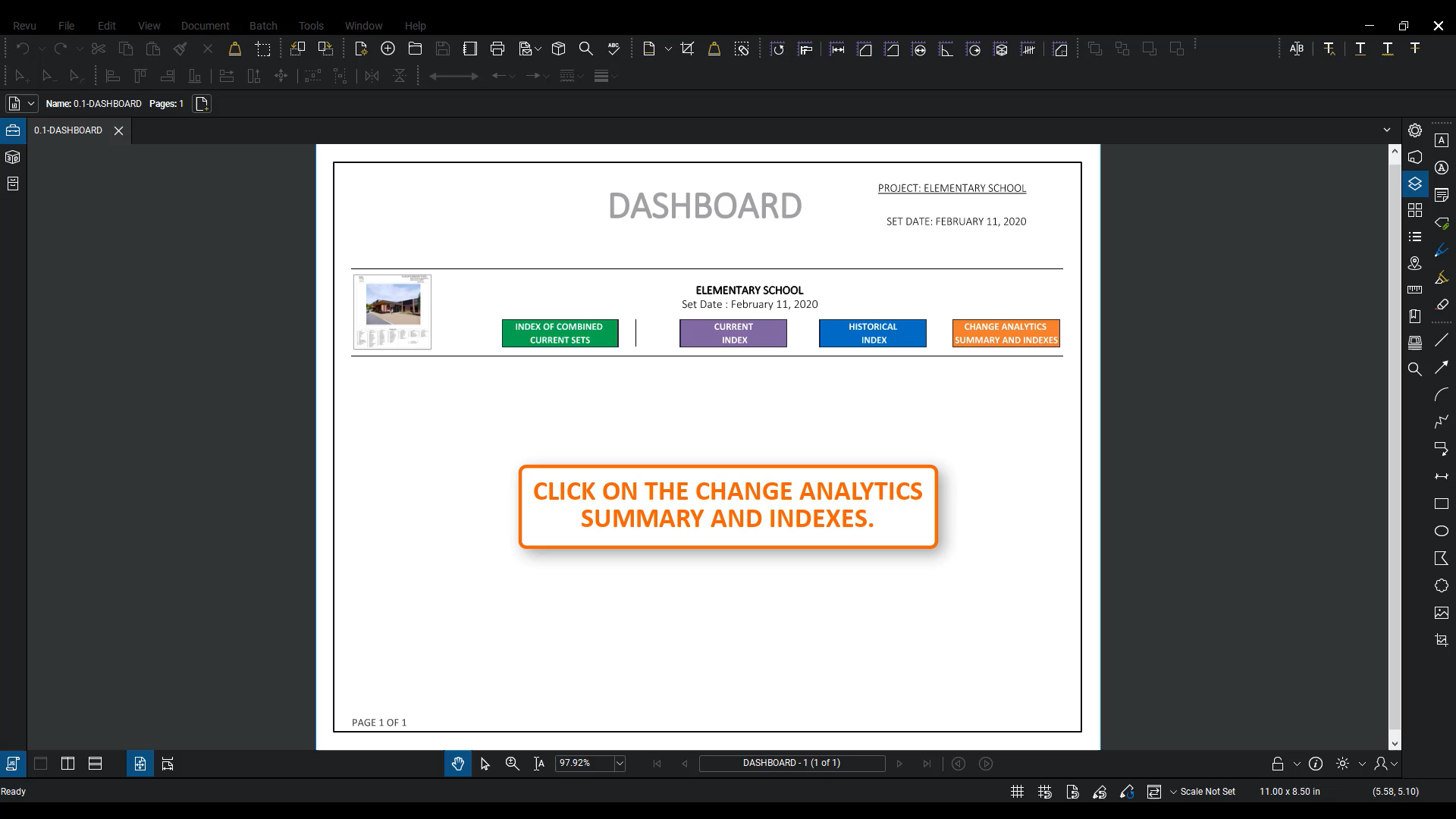Expand the Scale Not Set dropdown
This screenshot has width=1456, height=819.
(x=1173, y=792)
